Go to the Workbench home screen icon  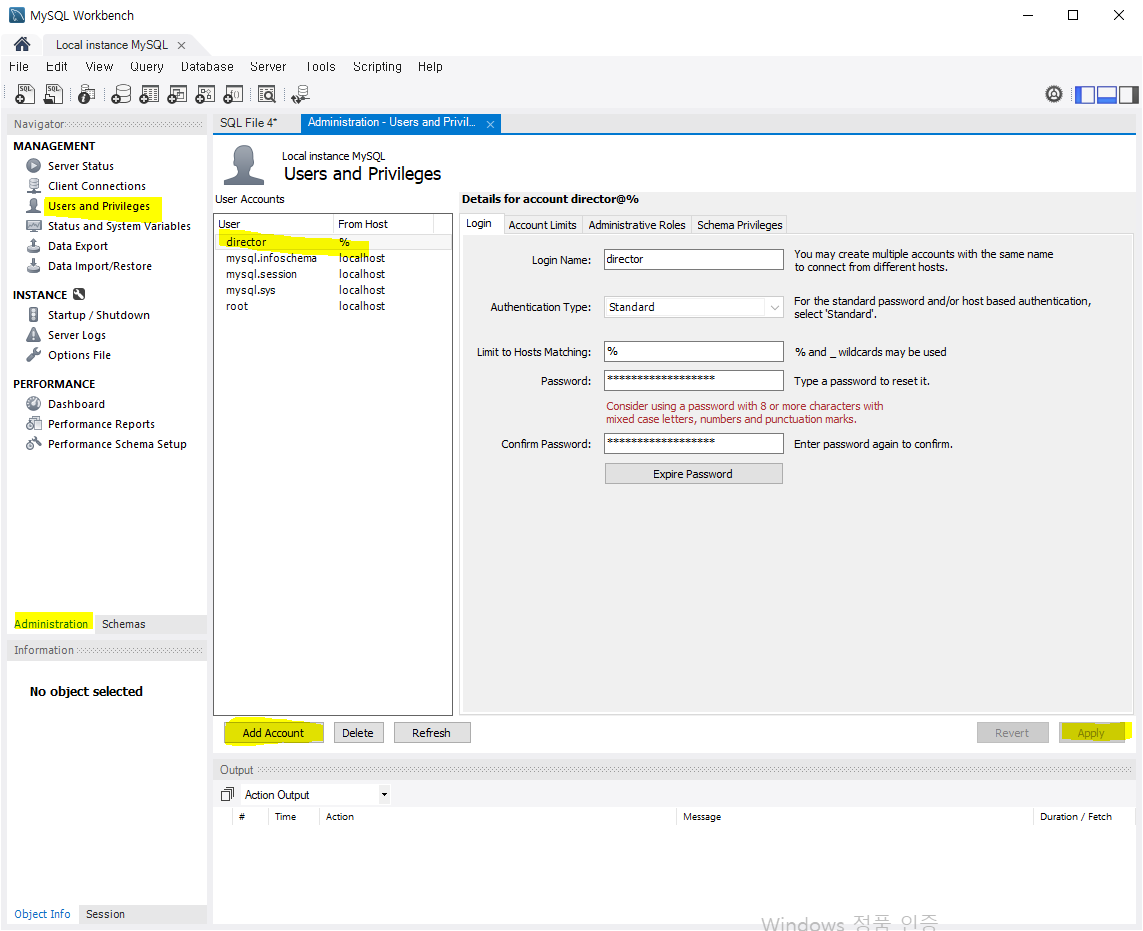pyautogui.click(x=21, y=45)
